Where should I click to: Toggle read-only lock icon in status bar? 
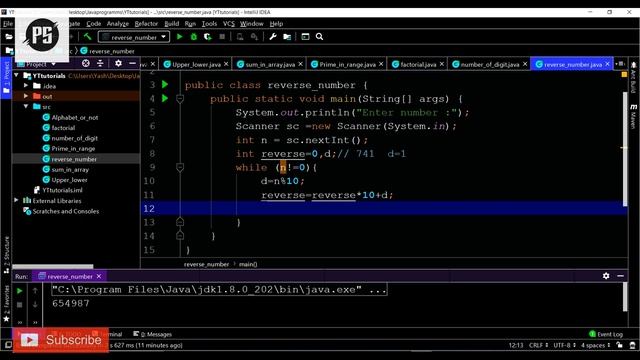pyautogui.click(x=620, y=345)
